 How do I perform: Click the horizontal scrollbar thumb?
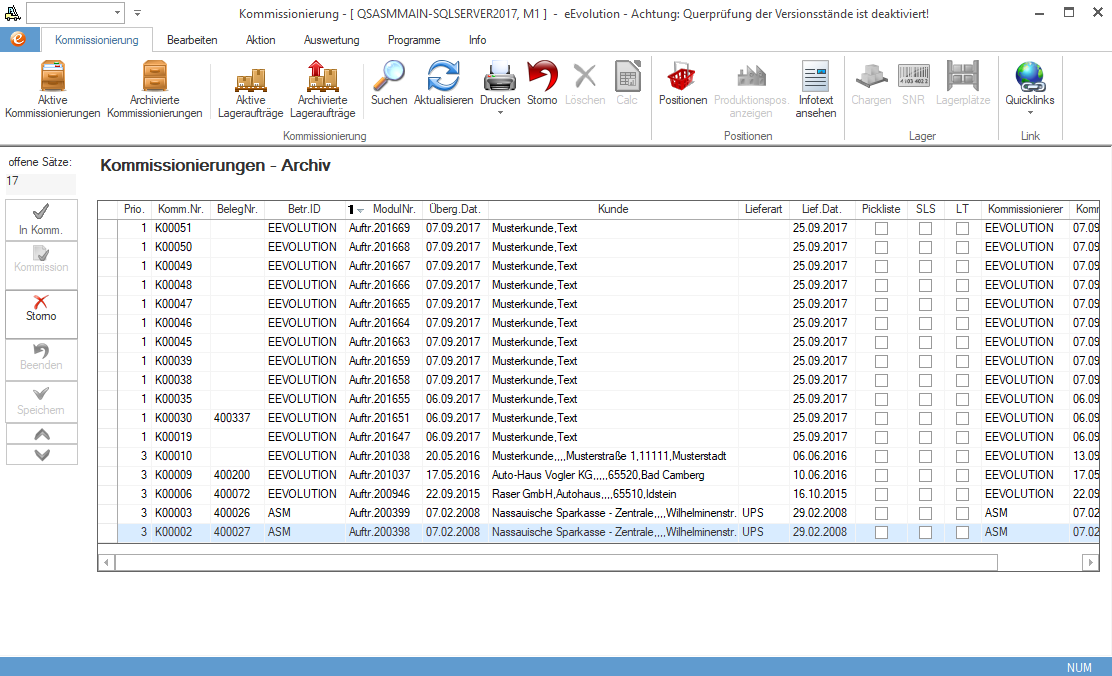pos(556,563)
